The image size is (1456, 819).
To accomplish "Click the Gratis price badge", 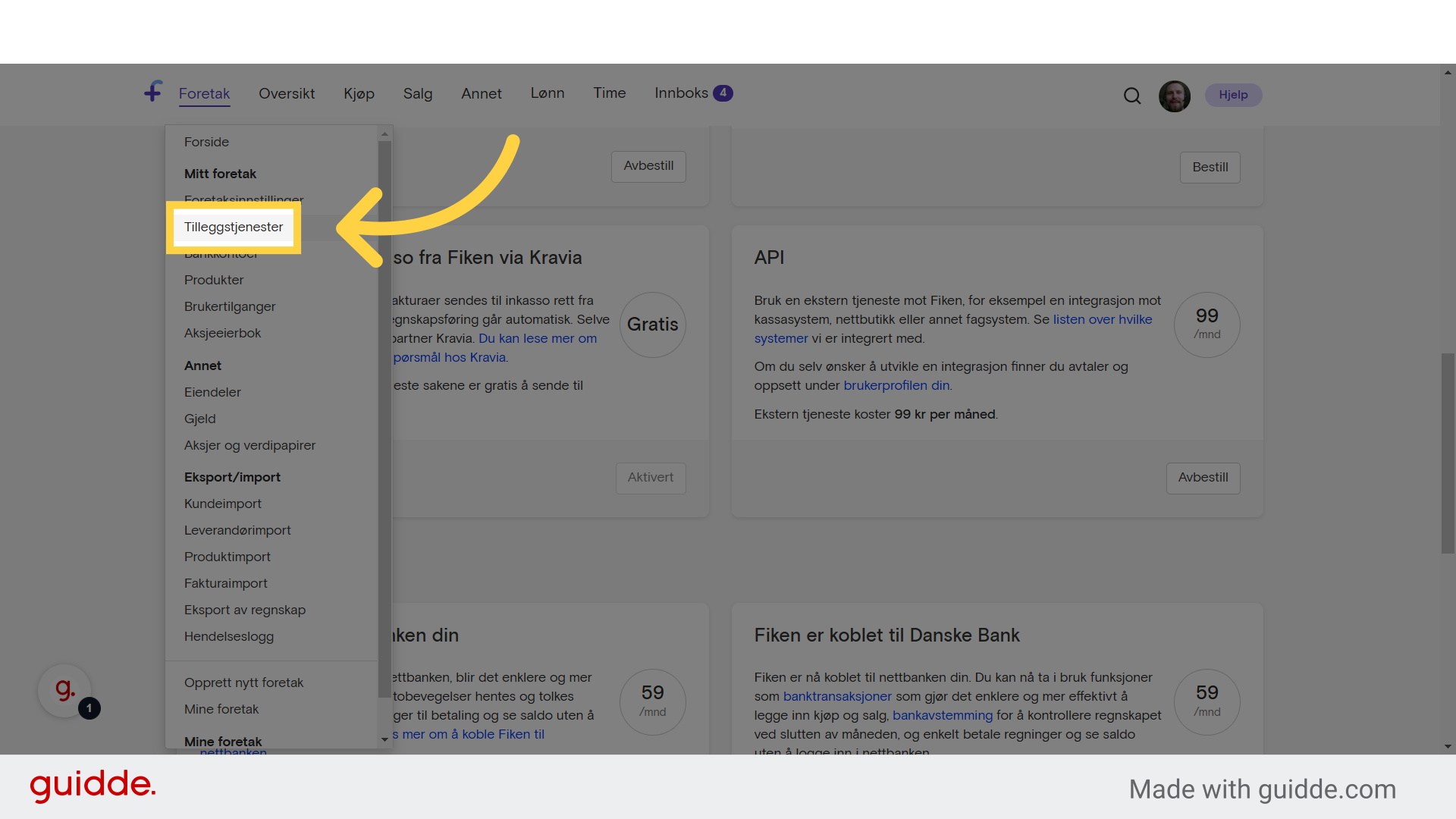I will [x=653, y=325].
